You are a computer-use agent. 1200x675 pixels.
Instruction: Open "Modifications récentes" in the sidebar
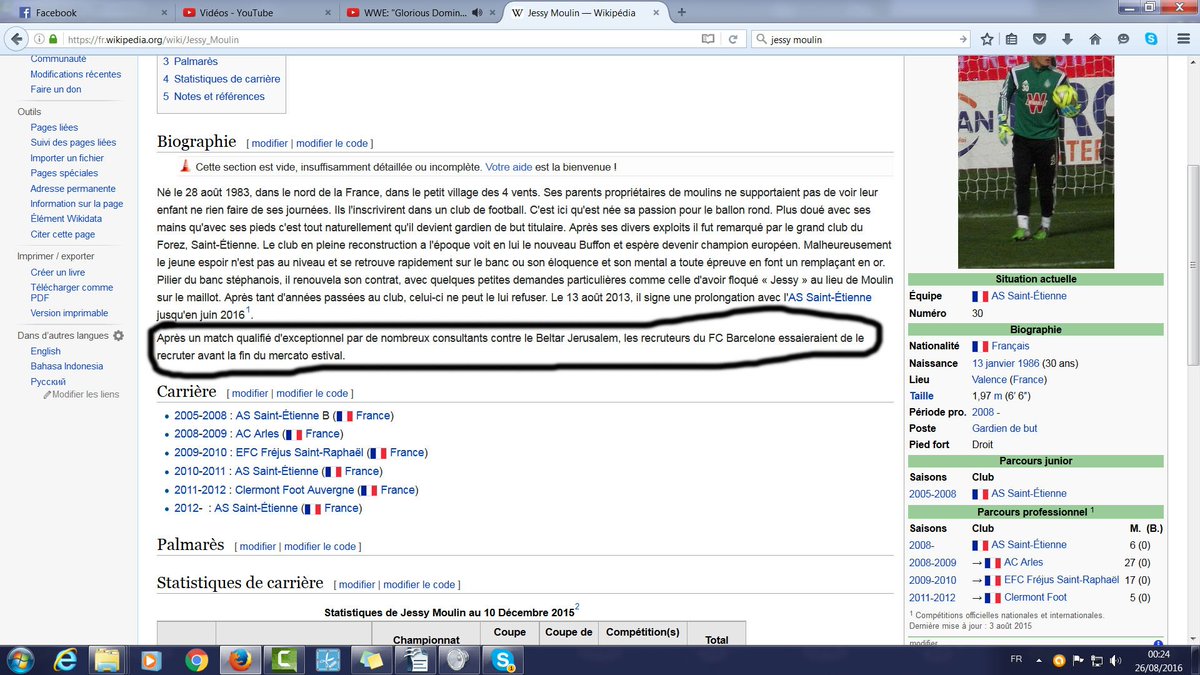click(x=76, y=74)
